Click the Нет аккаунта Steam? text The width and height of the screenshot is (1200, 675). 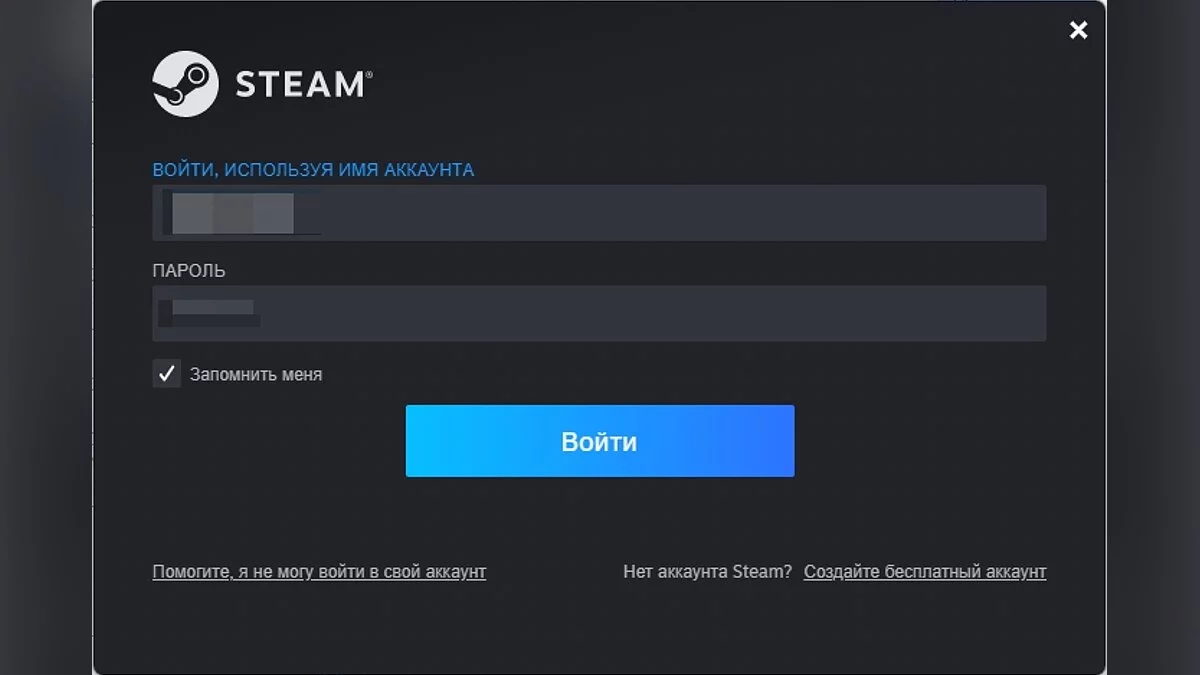pos(707,572)
